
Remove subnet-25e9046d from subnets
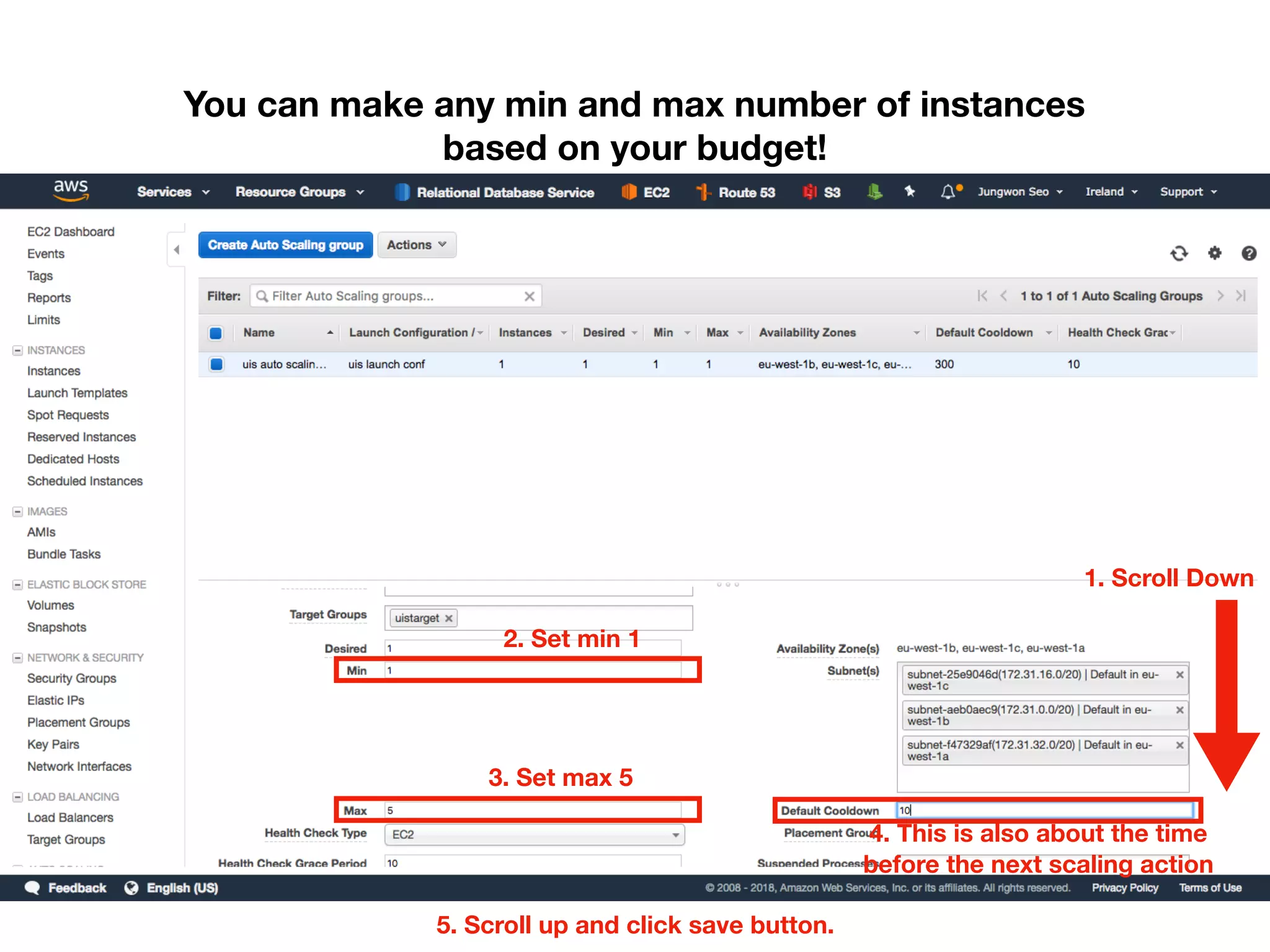[x=1179, y=675]
